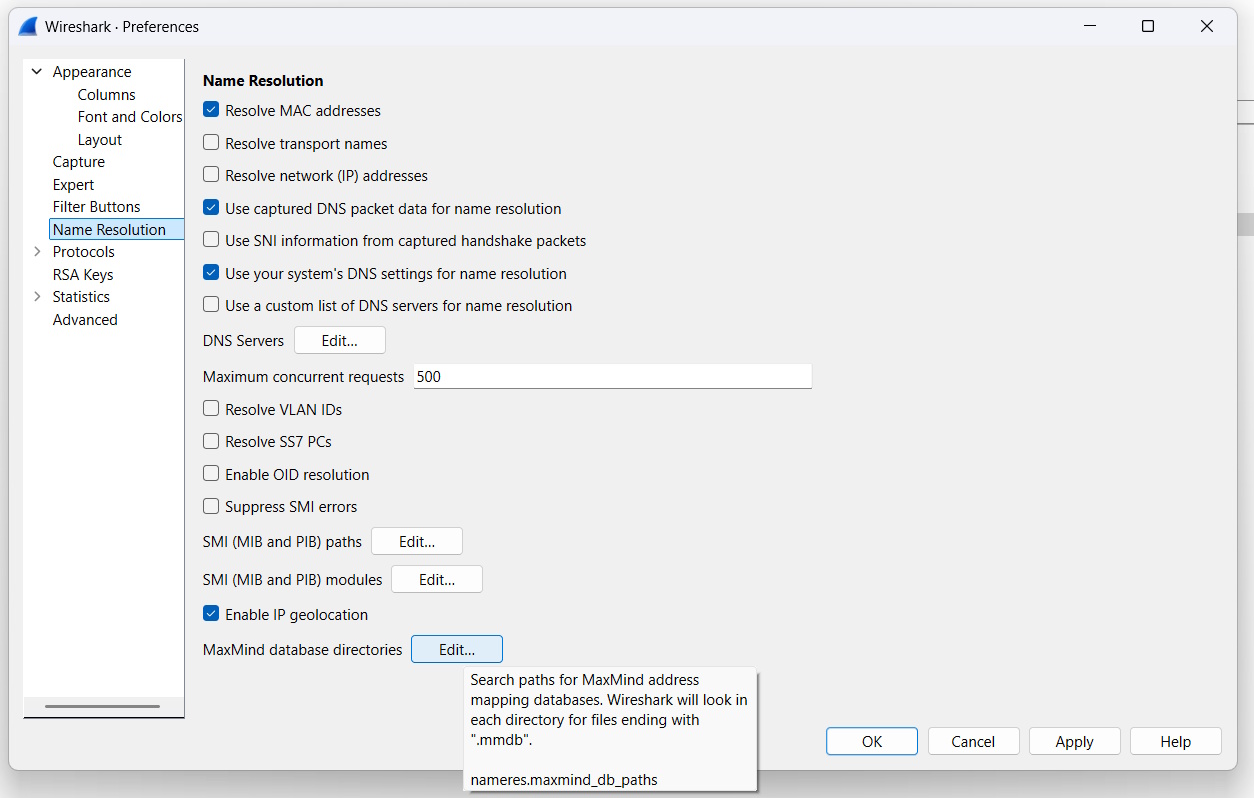Image resolution: width=1254 pixels, height=798 pixels.
Task: Click the MaxMind database directories label
Action: [302, 650]
